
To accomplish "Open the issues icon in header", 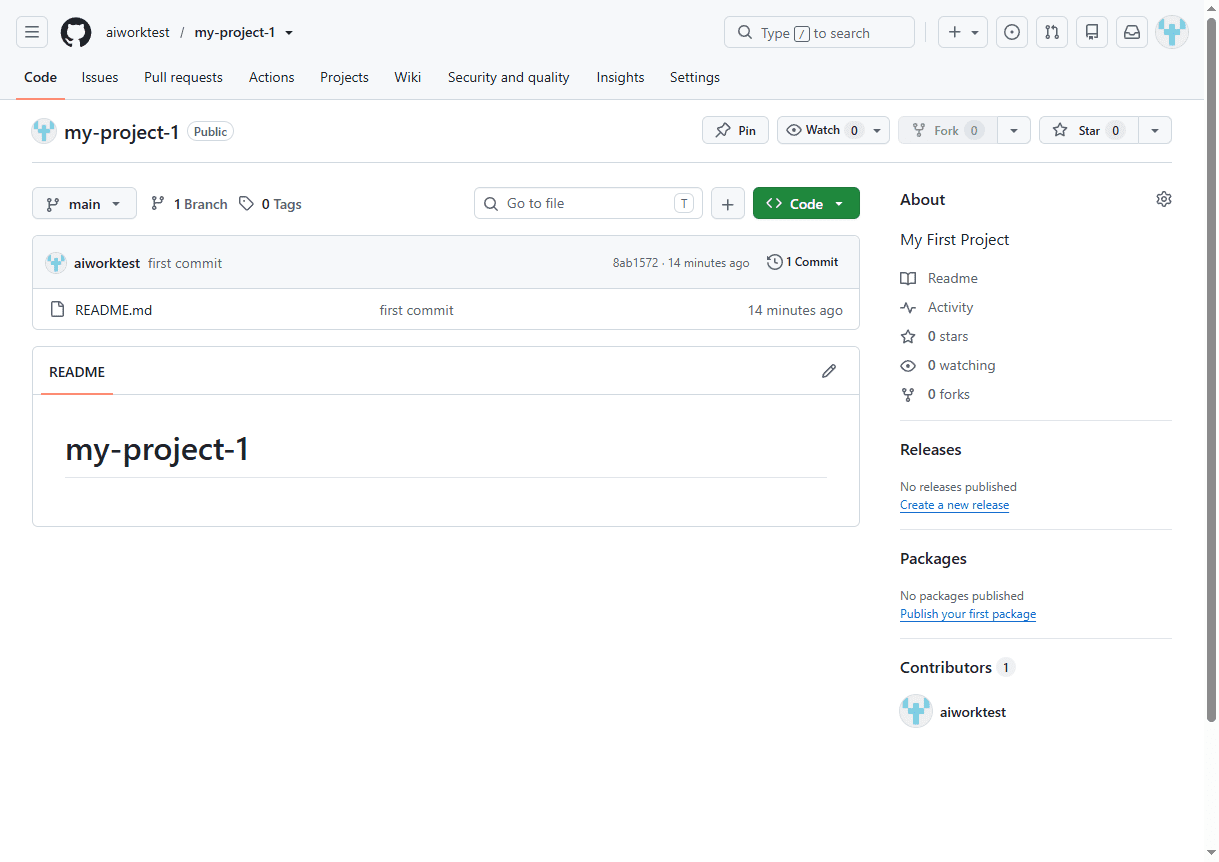I will coord(1012,32).
